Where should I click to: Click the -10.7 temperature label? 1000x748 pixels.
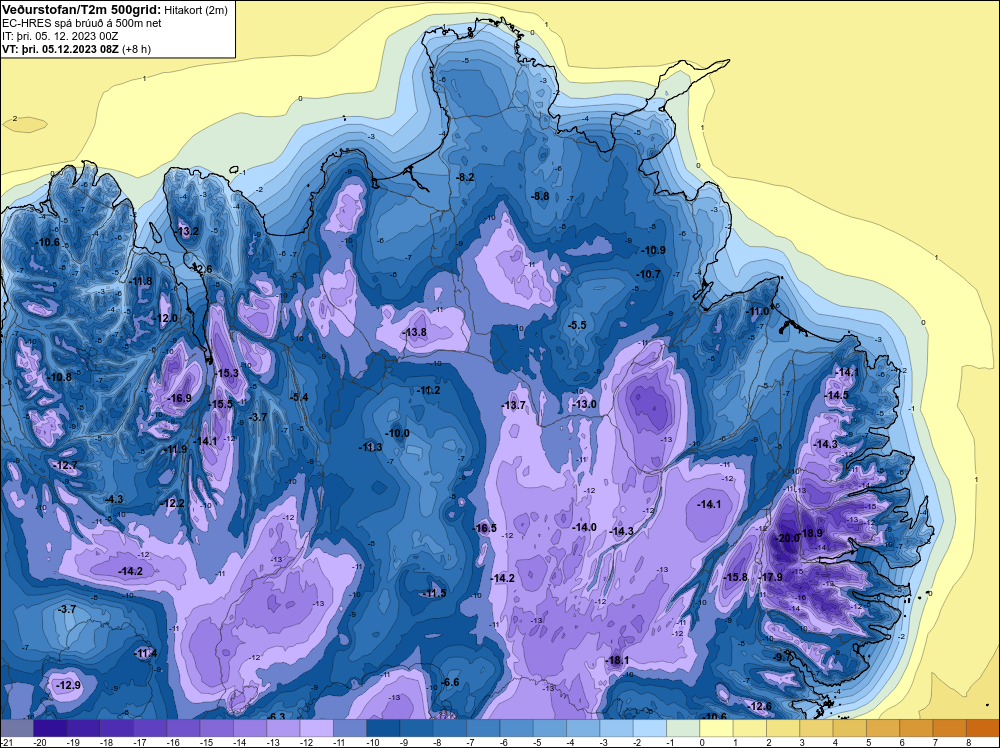tap(649, 274)
